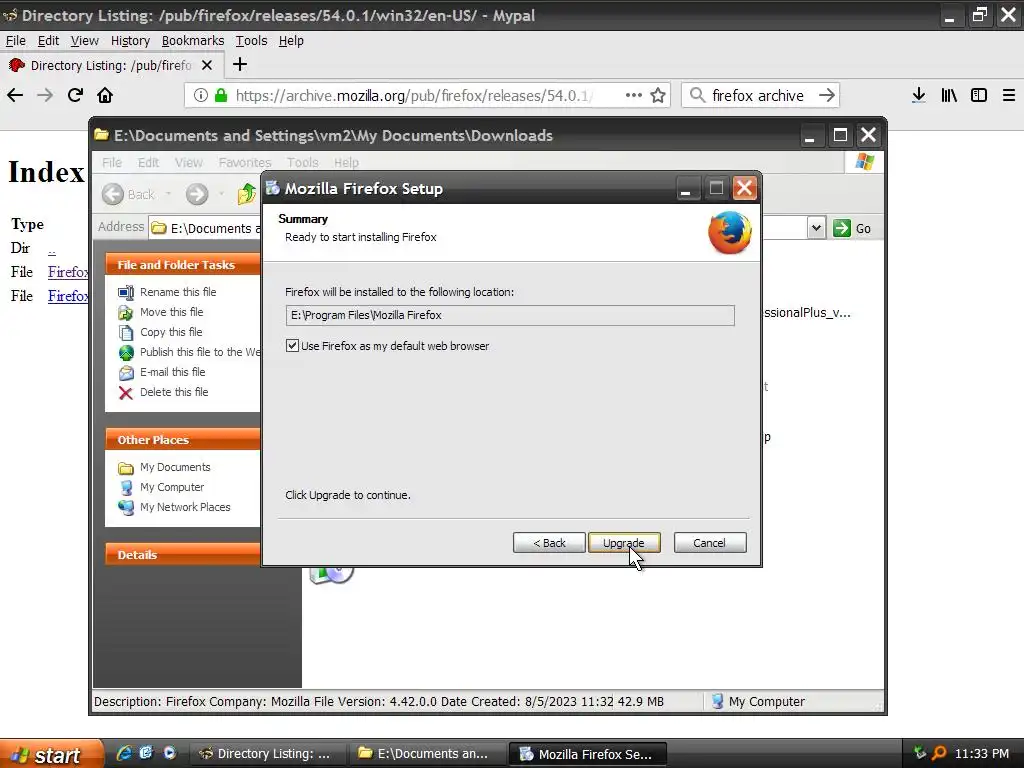Go forward in Mypal browser
This screenshot has height=768, width=1024.
tap(44, 95)
